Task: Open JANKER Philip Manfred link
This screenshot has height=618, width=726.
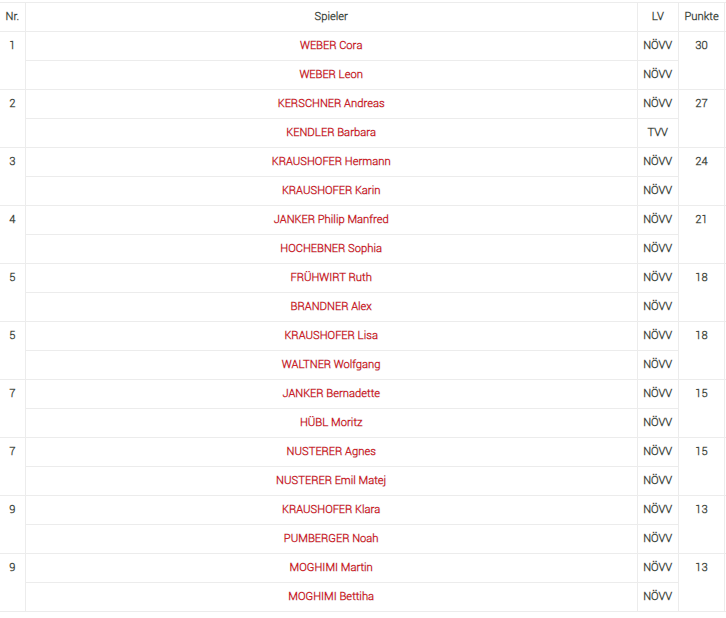Action: point(331,219)
